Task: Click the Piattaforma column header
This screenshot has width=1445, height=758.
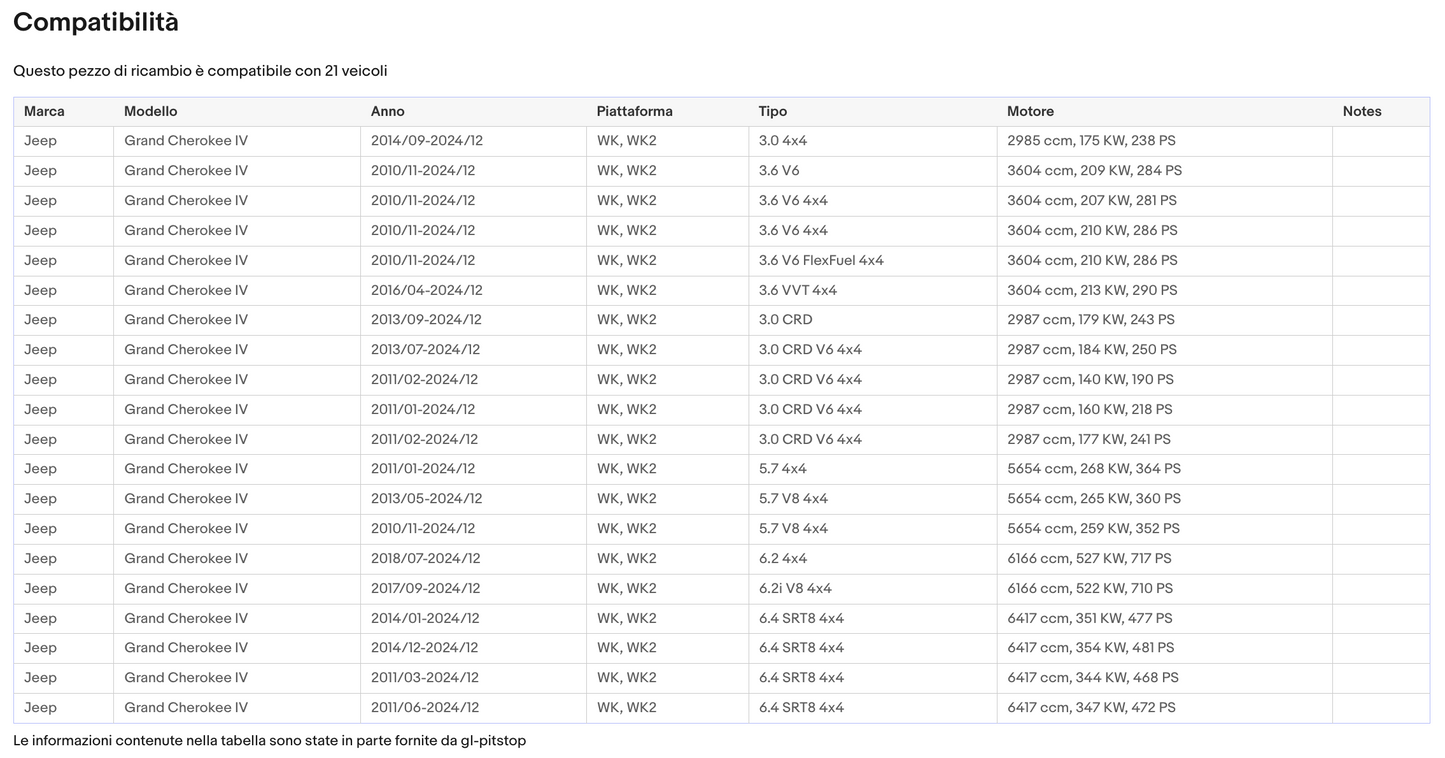Action: [x=634, y=112]
